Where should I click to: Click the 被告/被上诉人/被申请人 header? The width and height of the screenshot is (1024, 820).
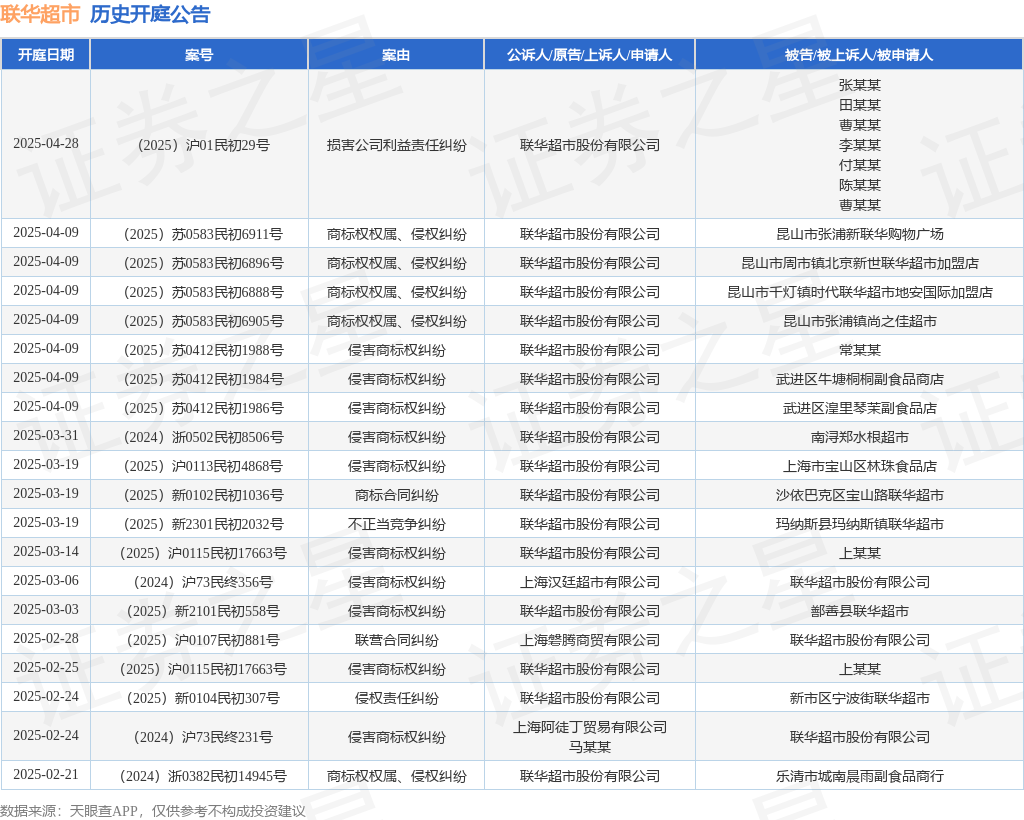pyautogui.click(x=859, y=55)
